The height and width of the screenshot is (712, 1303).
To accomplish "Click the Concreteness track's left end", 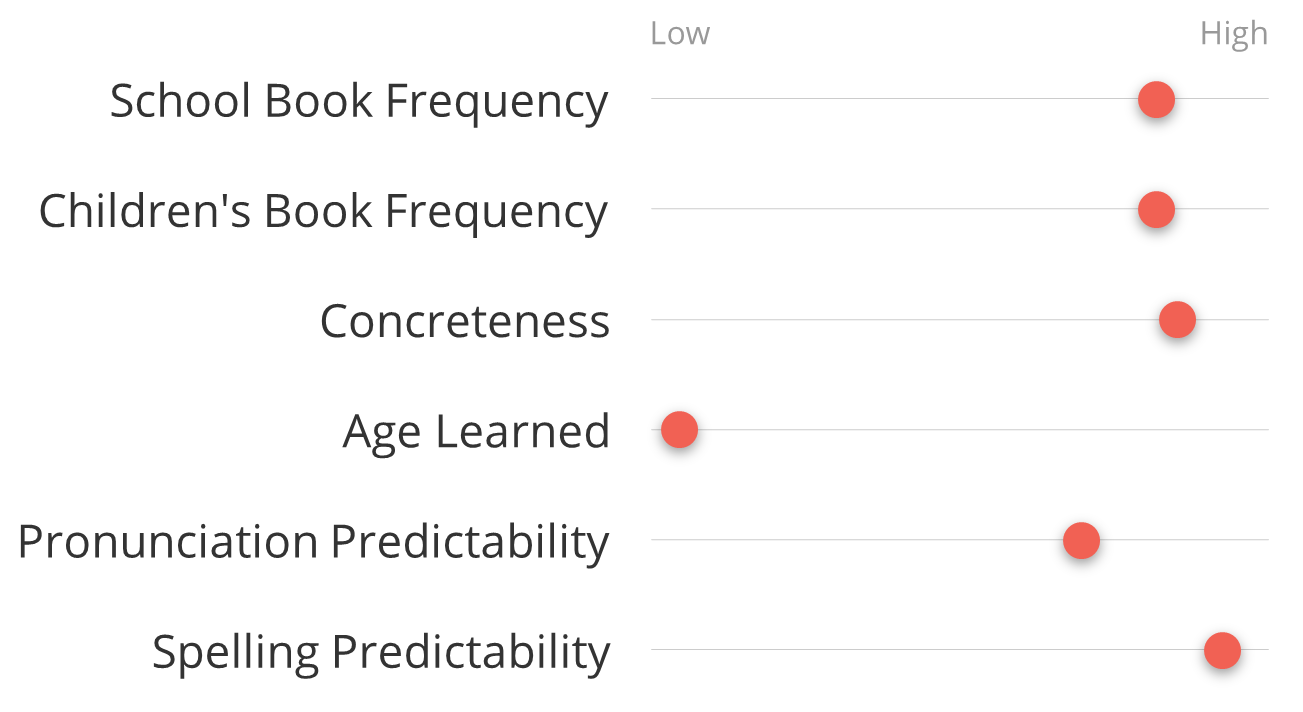I will [656, 320].
